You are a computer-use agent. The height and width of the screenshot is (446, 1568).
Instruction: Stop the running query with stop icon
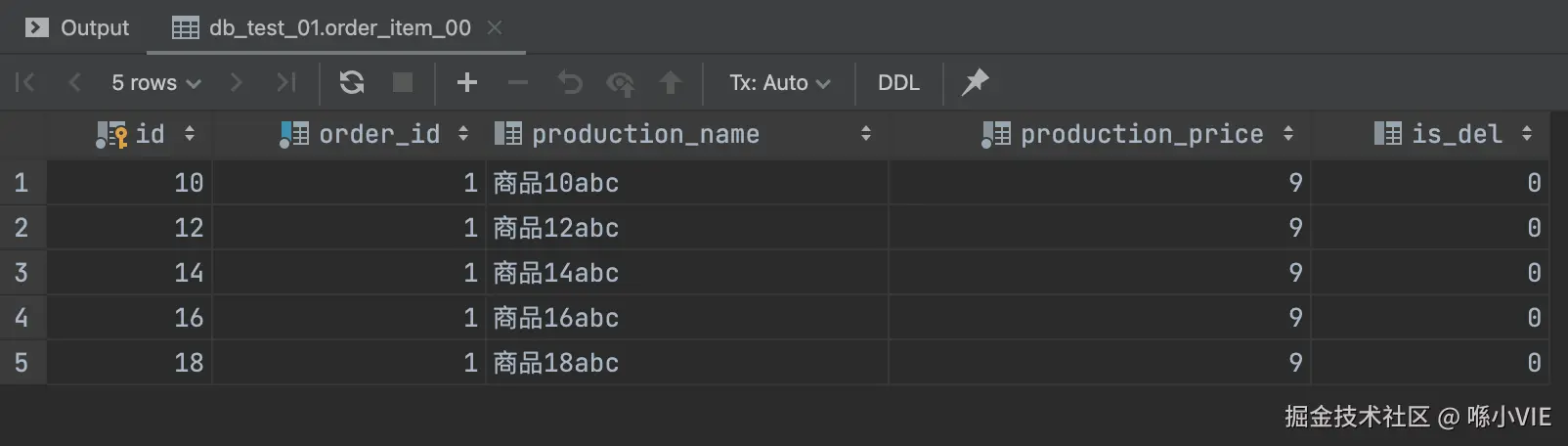(403, 82)
